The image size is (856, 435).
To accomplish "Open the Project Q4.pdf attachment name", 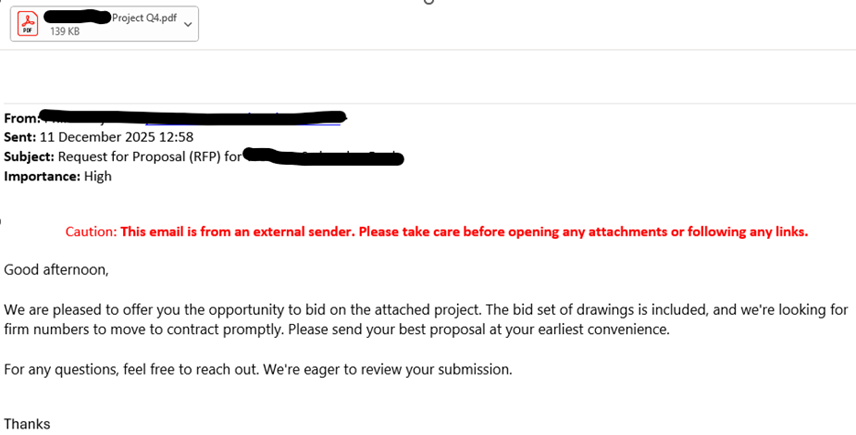I will [147, 16].
